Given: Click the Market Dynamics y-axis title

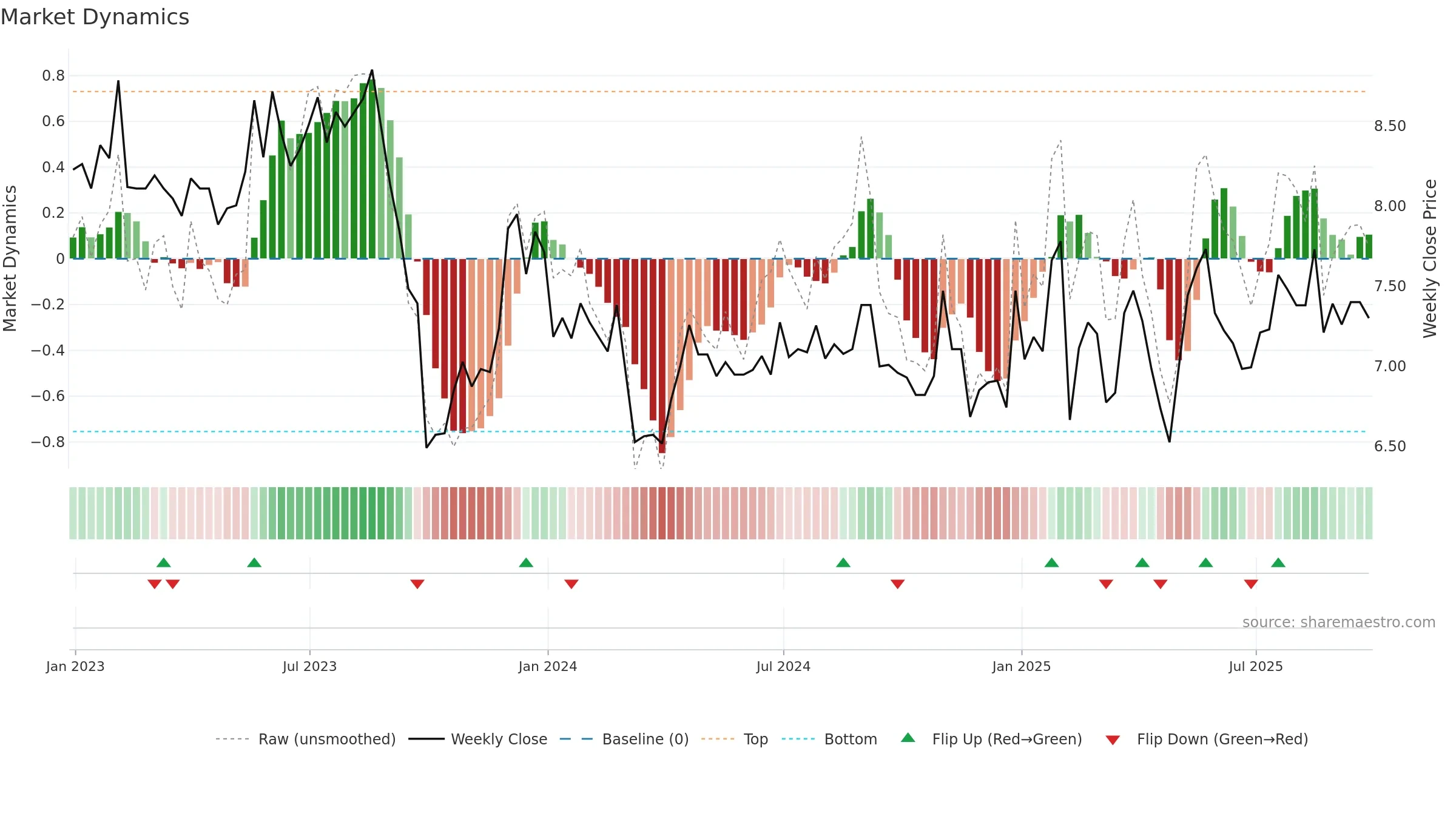Looking at the screenshot, I should tap(10, 258).
